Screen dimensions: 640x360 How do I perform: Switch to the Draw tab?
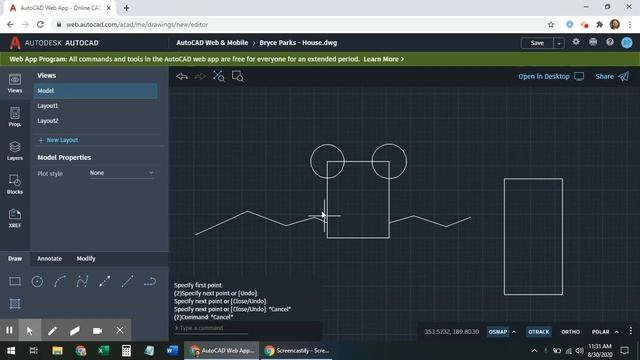coord(15,259)
